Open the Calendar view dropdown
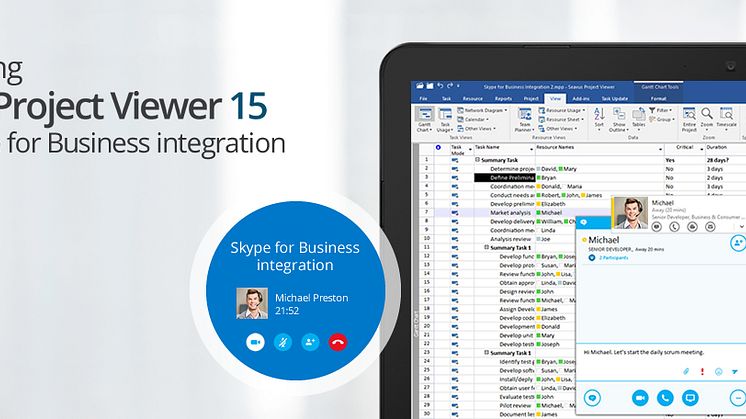746x419 pixels. (x=472, y=119)
